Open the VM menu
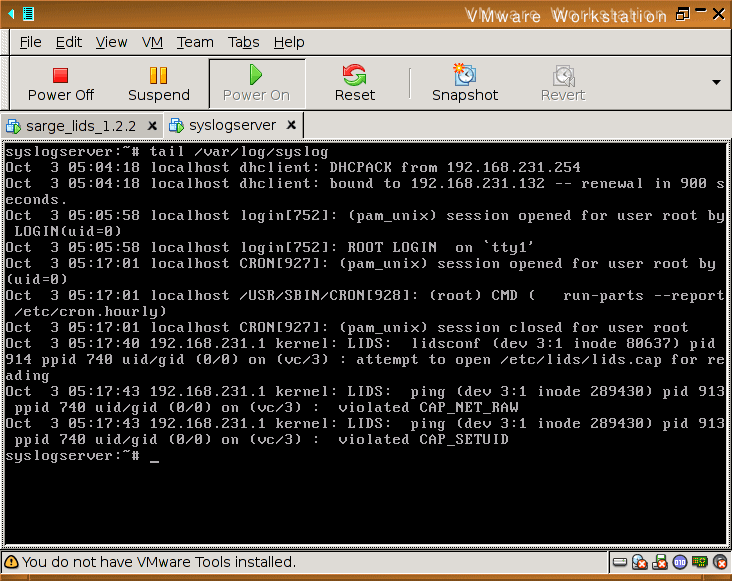 tap(152, 42)
